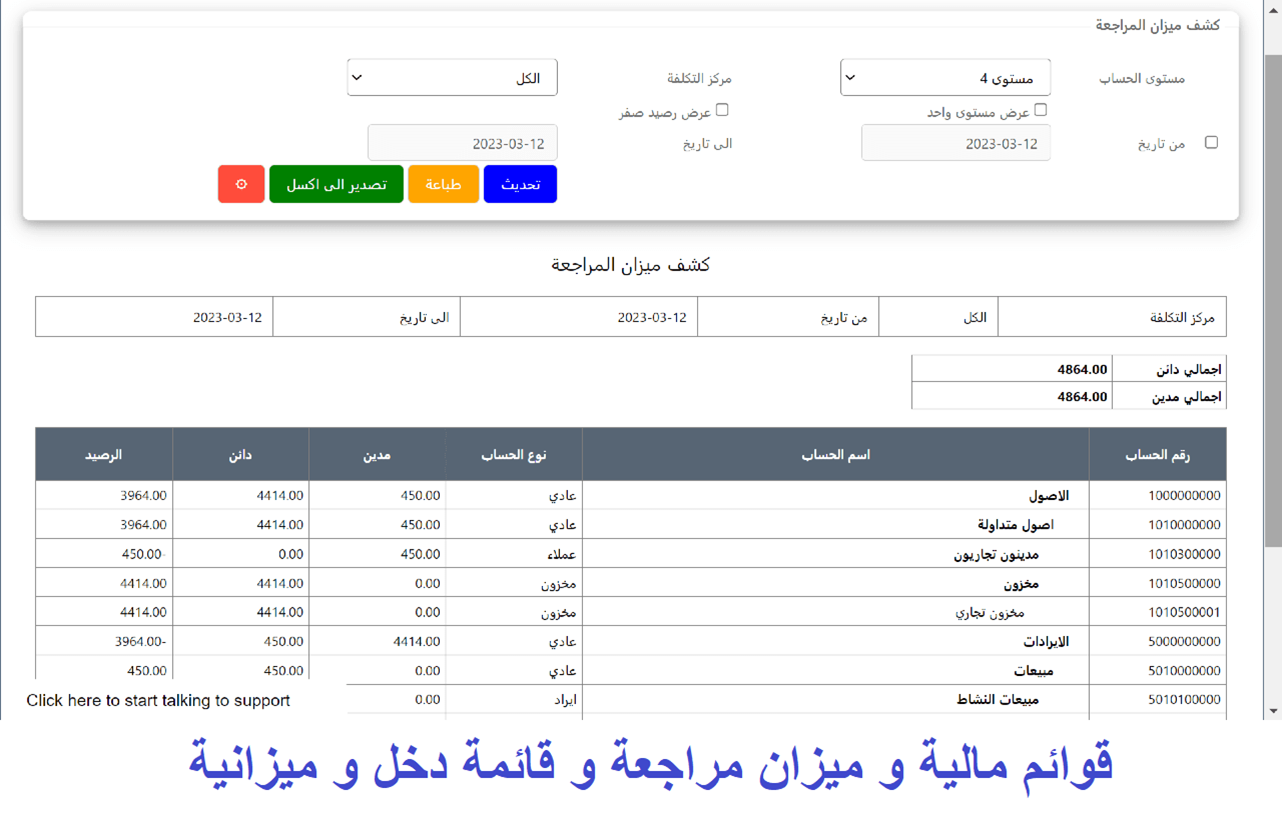1282x819 pixels.
Task: Click the من تاريخ date field
Action: (955, 144)
